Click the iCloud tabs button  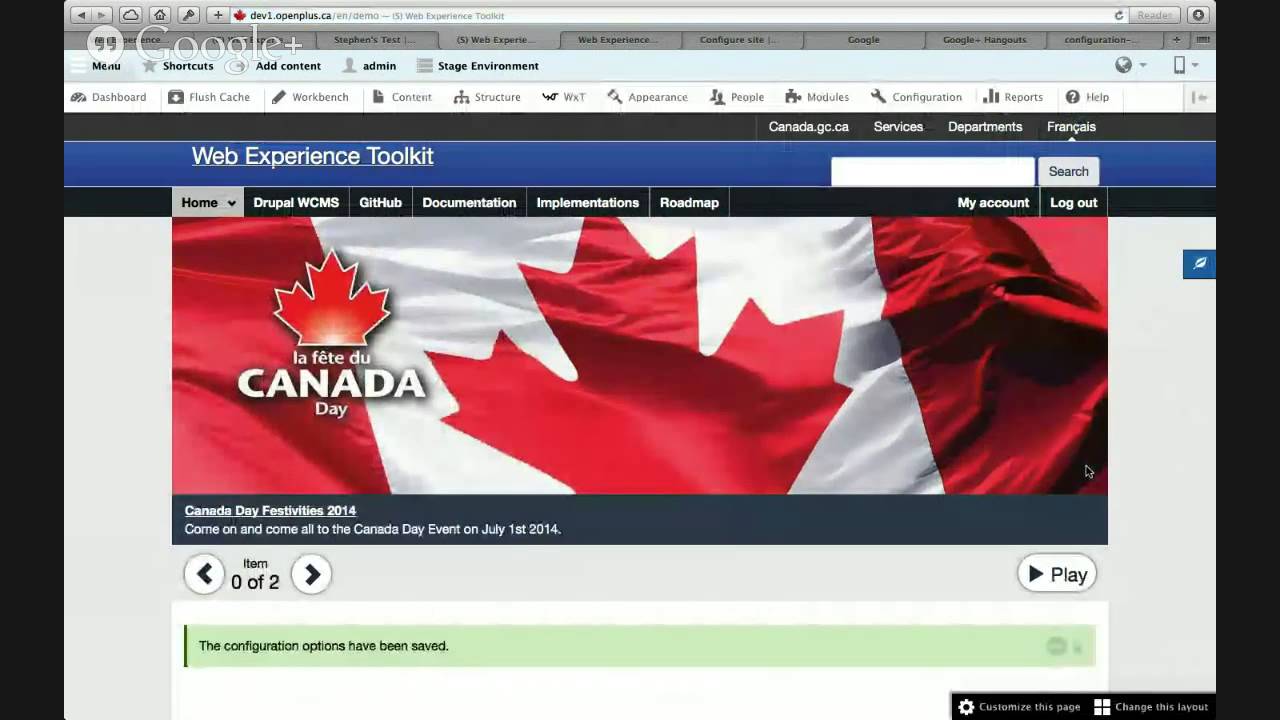131,15
